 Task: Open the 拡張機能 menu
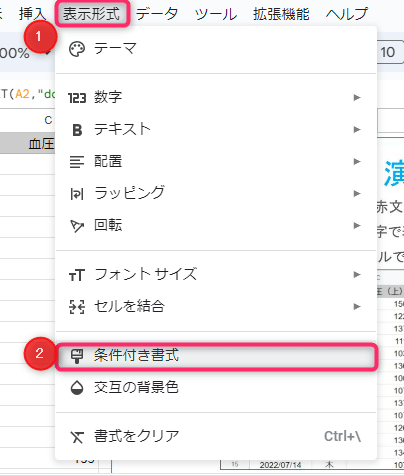[x=281, y=14]
